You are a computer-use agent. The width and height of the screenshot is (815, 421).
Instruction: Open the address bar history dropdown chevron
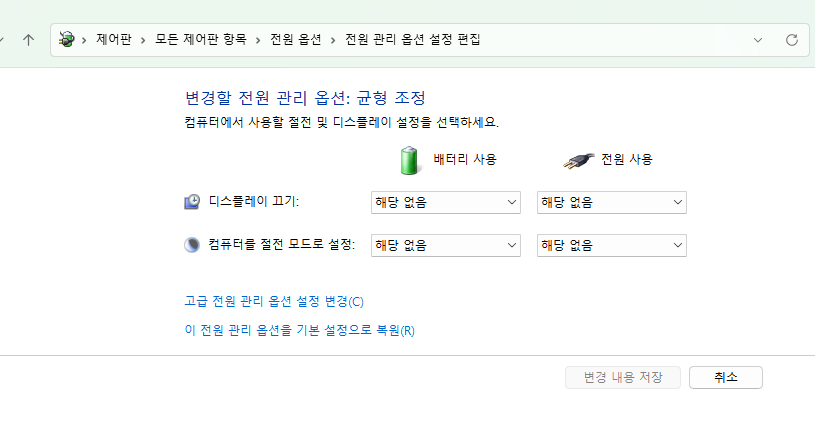(x=759, y=40)
